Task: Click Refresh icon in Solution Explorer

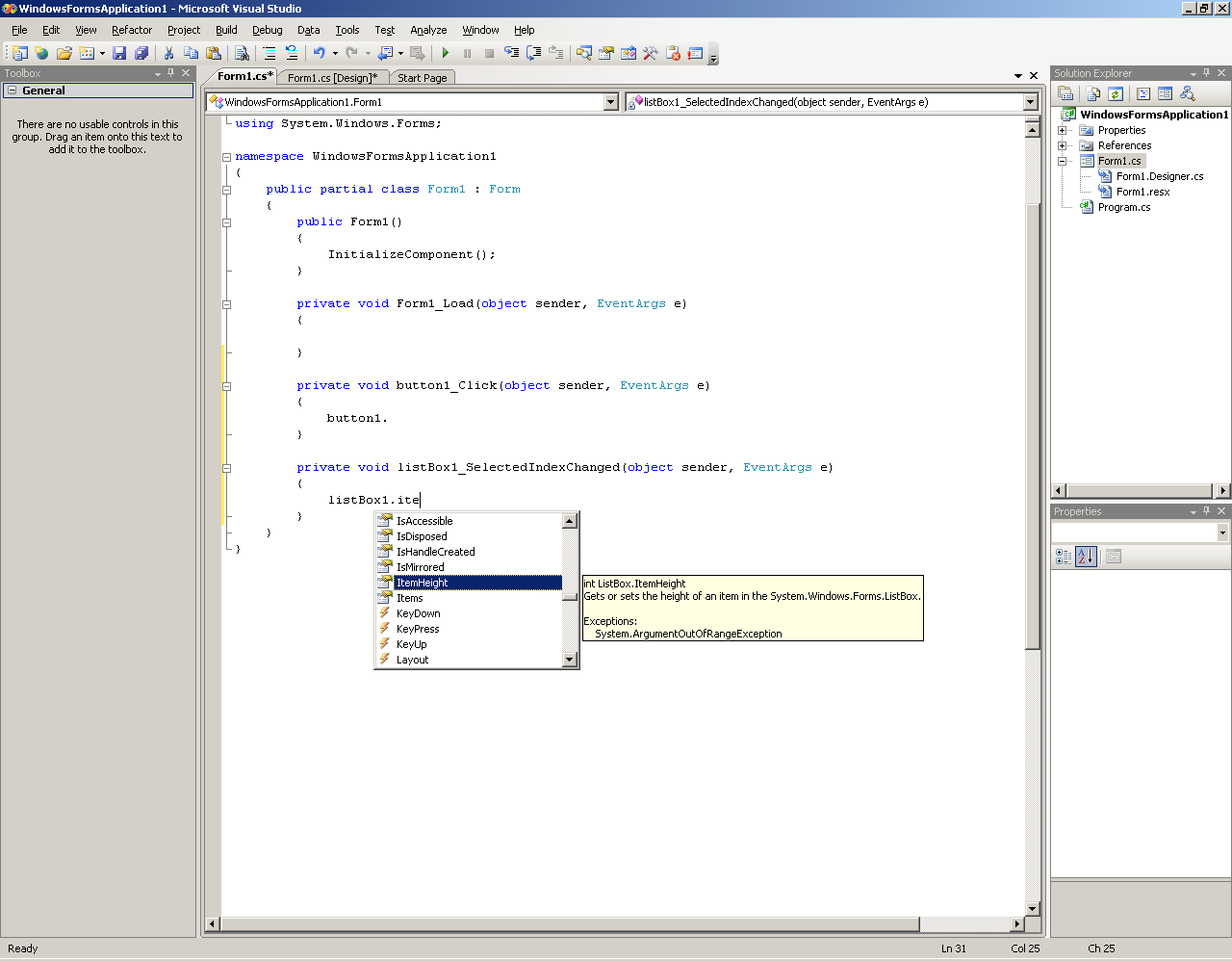Action: tap(1116, 93)
